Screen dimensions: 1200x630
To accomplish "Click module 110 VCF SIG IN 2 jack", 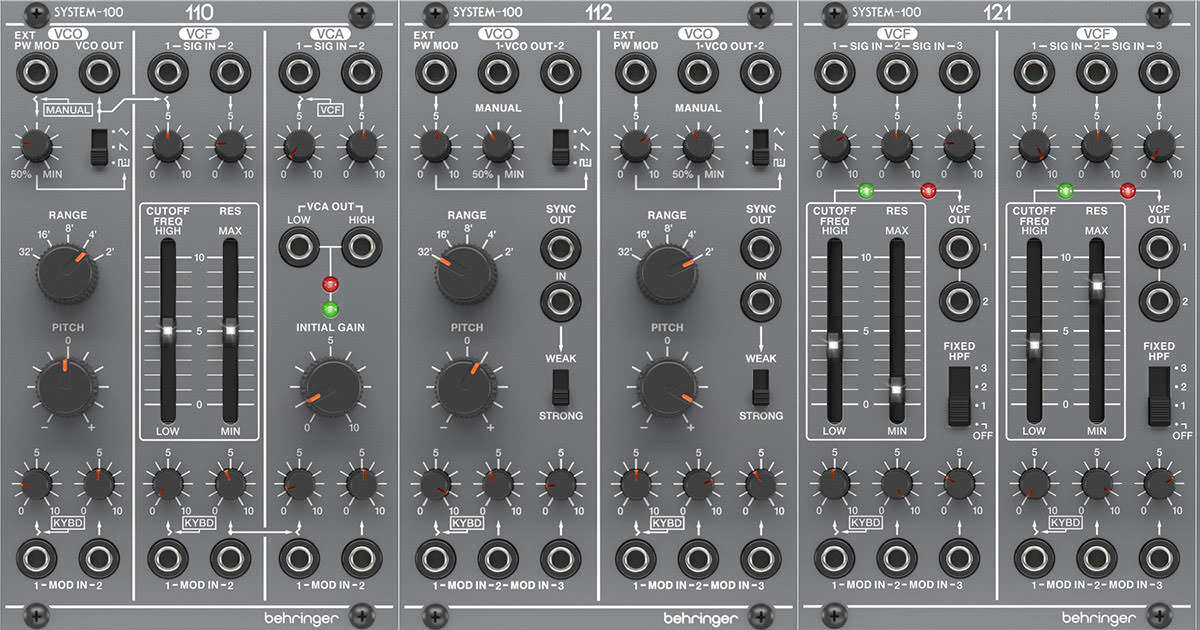I will [230, 72].
